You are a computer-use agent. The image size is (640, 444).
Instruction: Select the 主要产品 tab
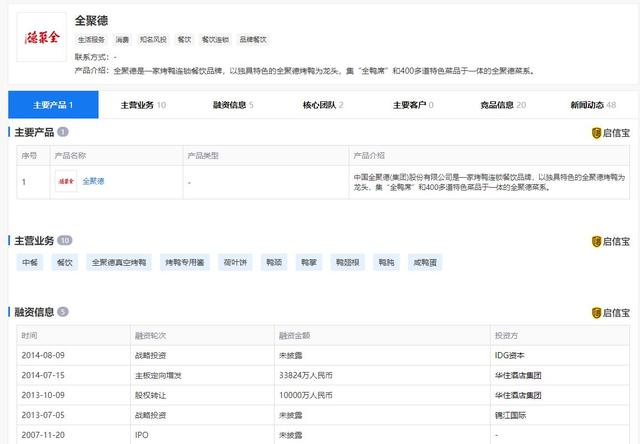(x=53, y=105)
